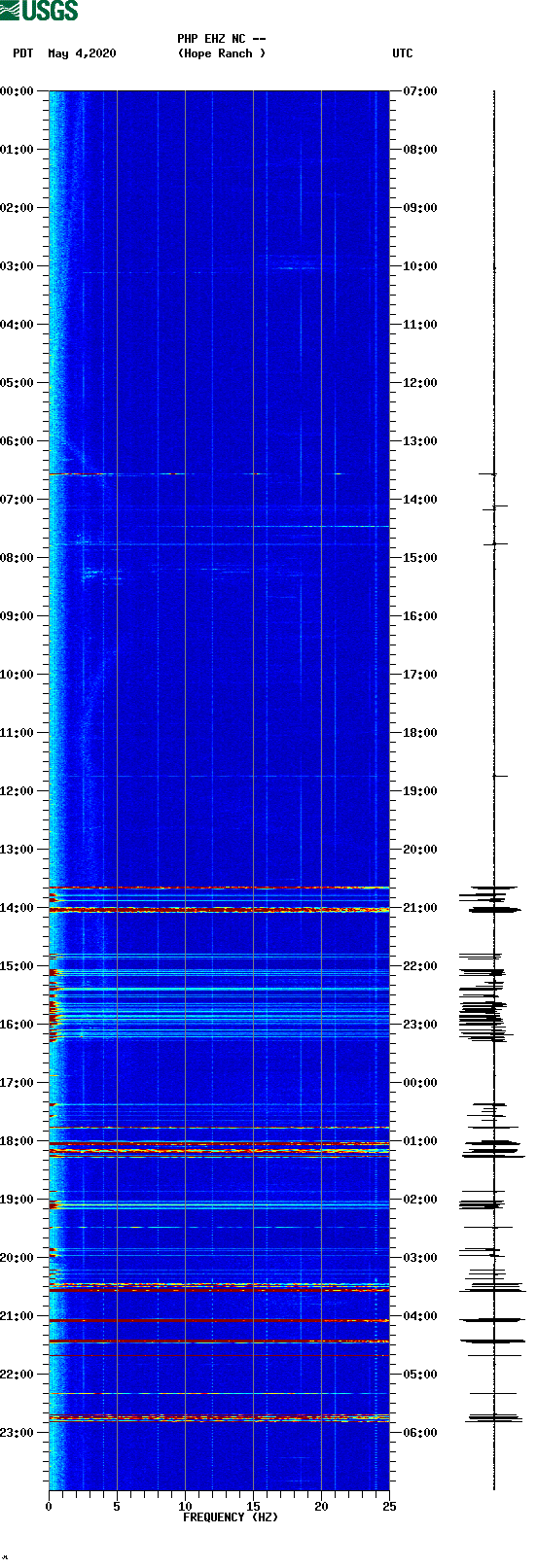Click the seismogram burst near 01:00 UTC

click(x=492, y=1149)
